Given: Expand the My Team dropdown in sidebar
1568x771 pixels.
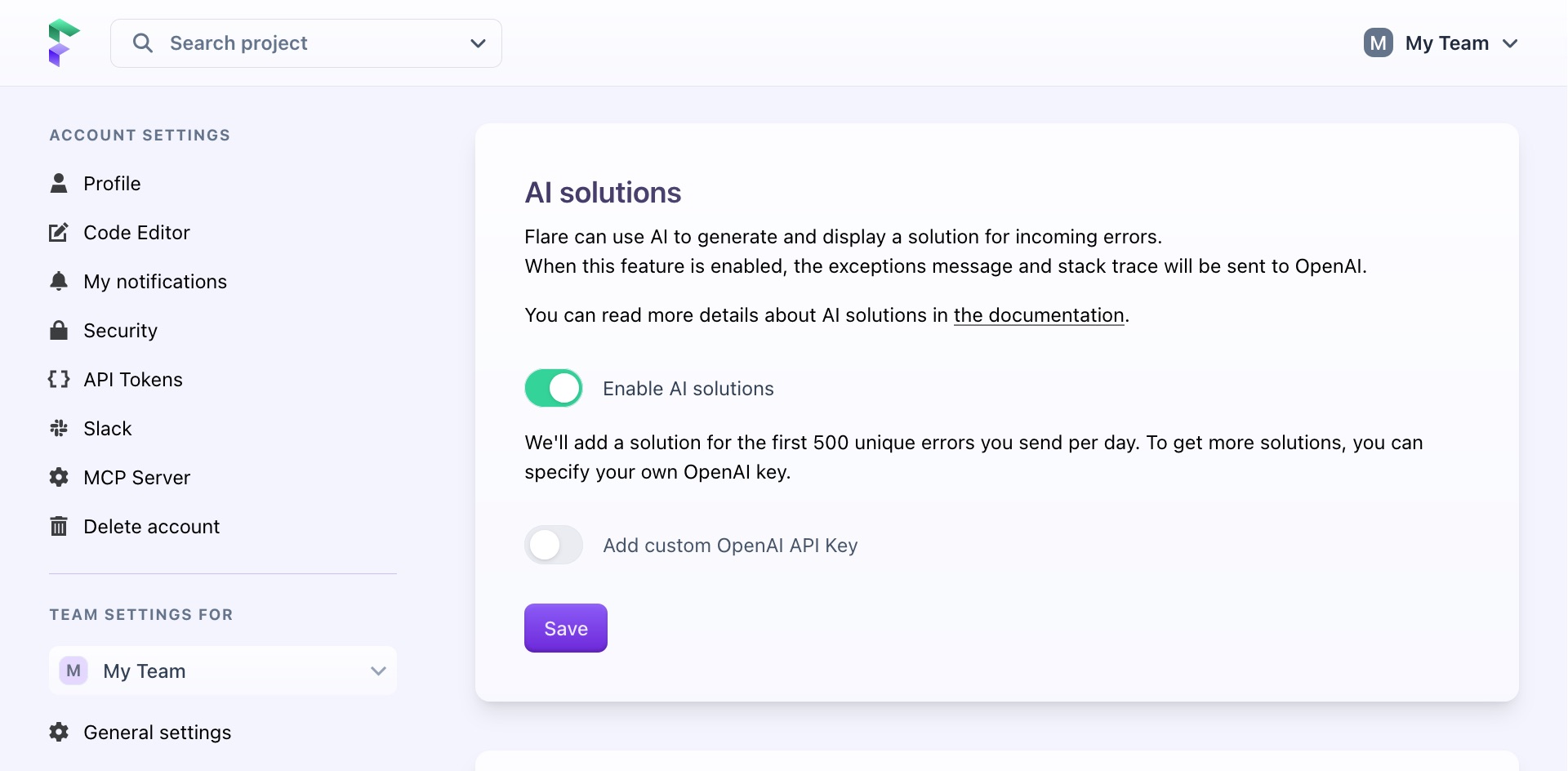Looking at the screenshot, I should pyautogui.click(x=377, y=671).
